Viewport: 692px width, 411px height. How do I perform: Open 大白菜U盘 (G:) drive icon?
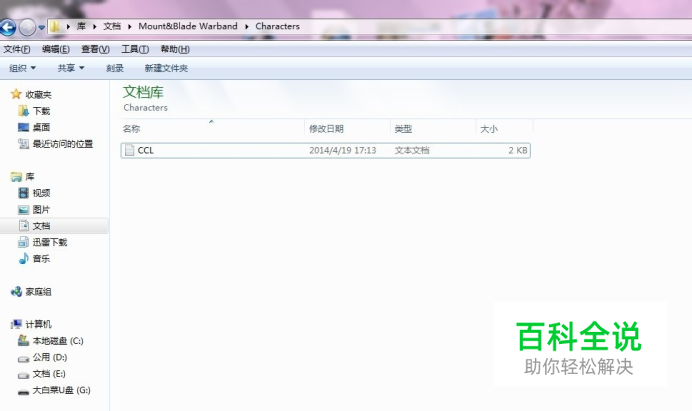(23, 392)
